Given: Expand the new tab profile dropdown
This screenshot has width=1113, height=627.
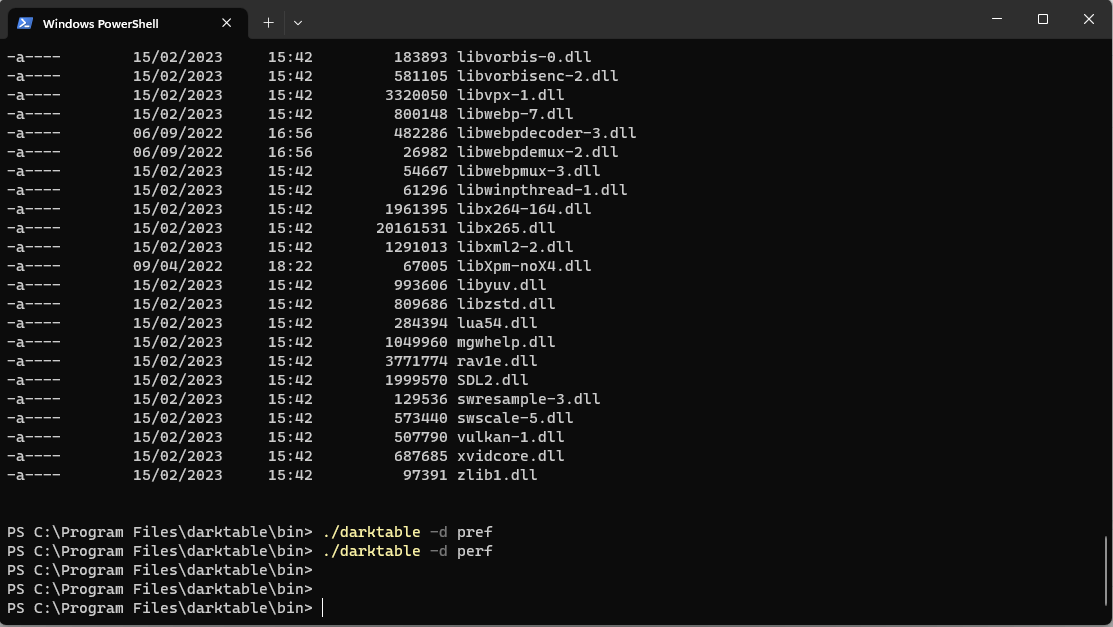Looking at the screenshot, I should tap(298, 22).
